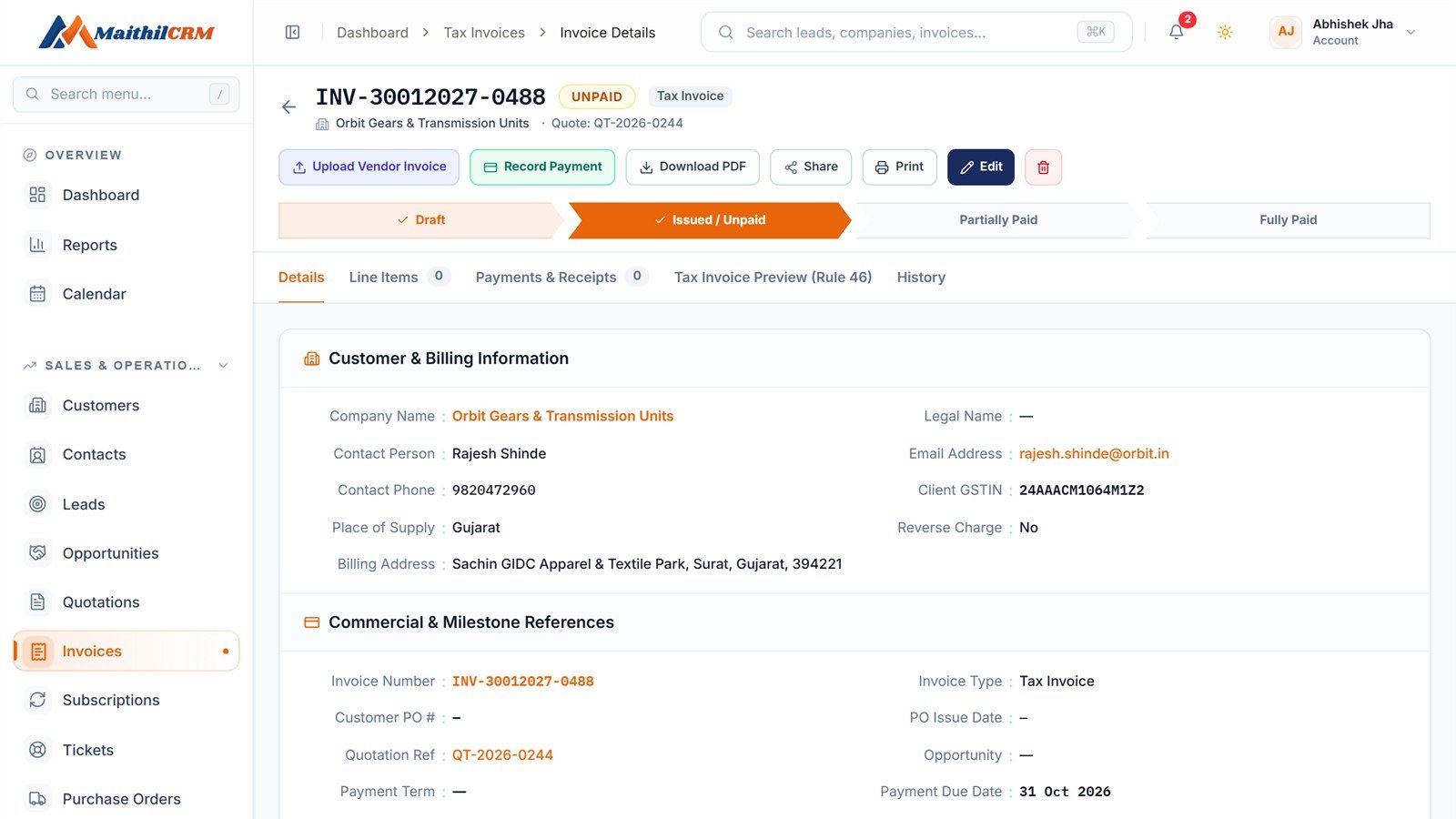Print the invoice
The image size is (1456, 819).
coord(899,167)
